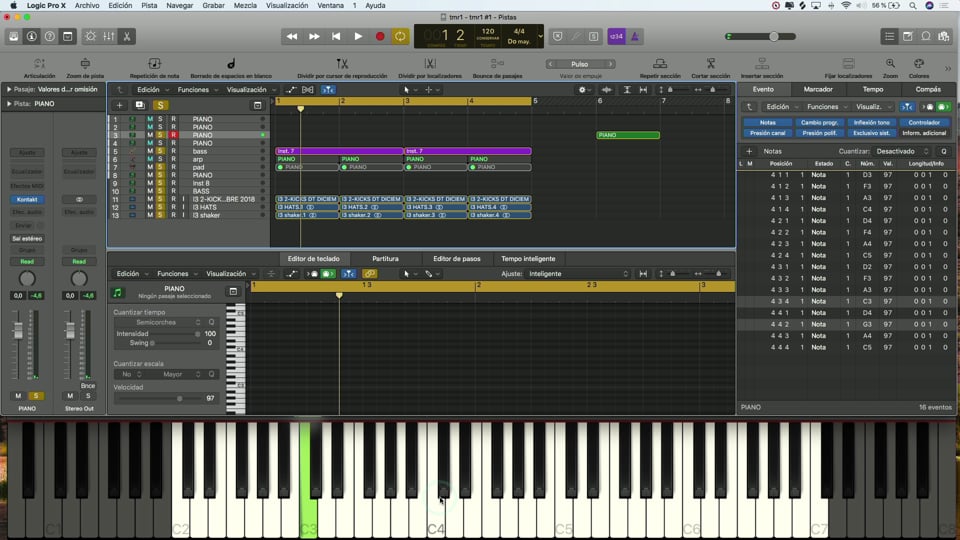Screen dimensions: 960x540
Task: Expand Pasaje inspector disclosure triangle
Action: click(9, 89)
